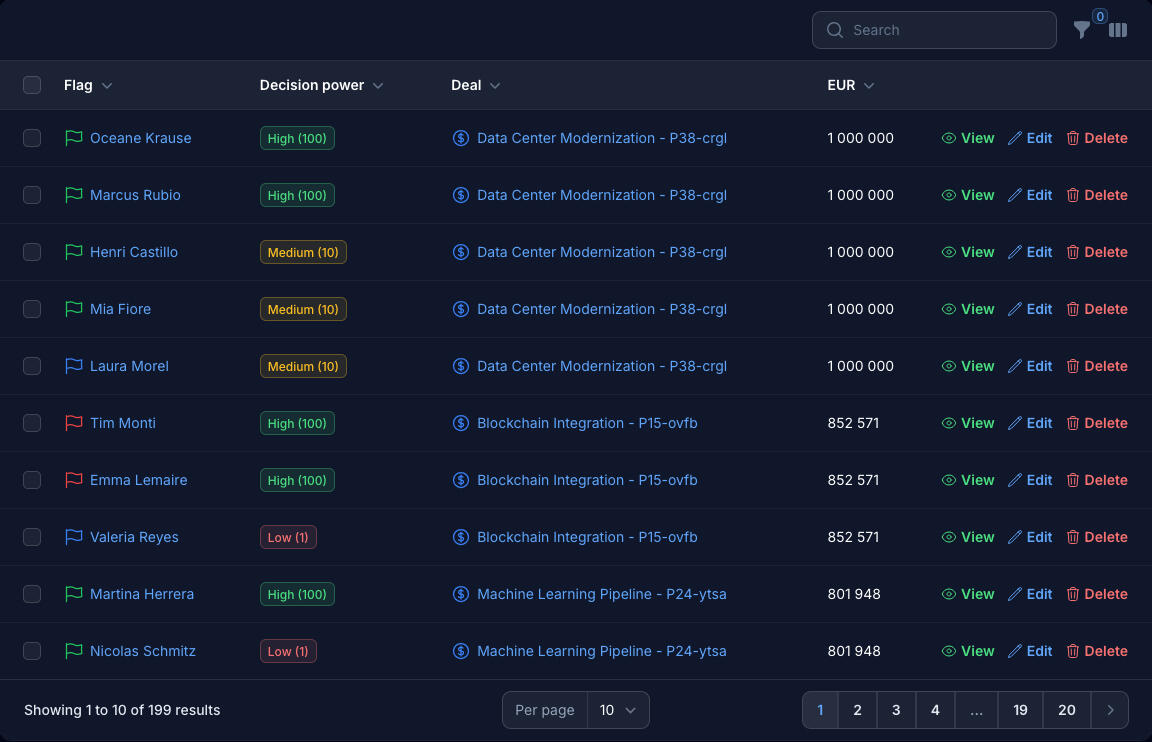The width and height of the screenshot is (1152, 742).
Task: Sort by the Flag column header
Action: point(87,85)
